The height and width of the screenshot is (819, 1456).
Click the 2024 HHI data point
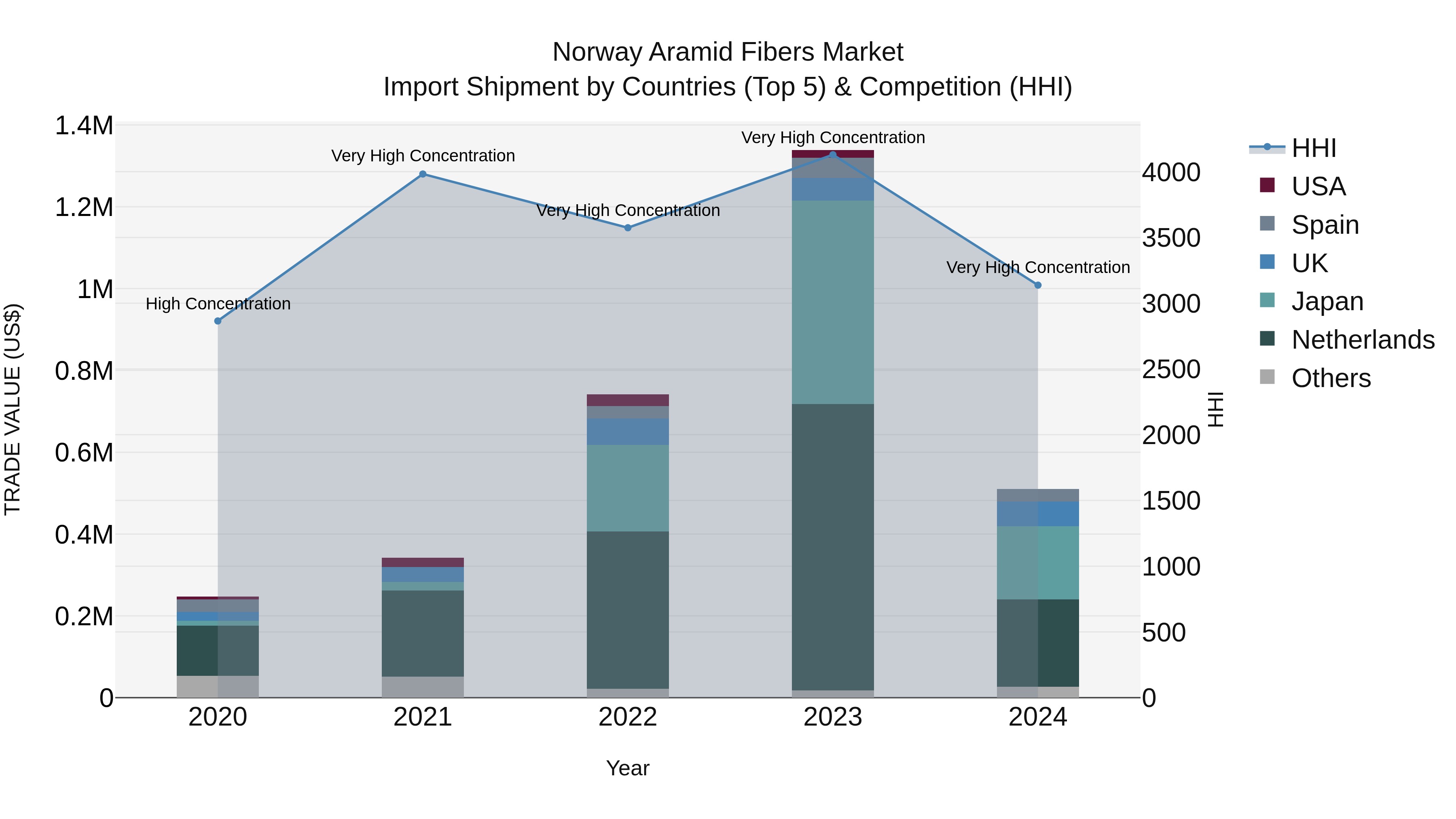click(x=1038, y=286)
